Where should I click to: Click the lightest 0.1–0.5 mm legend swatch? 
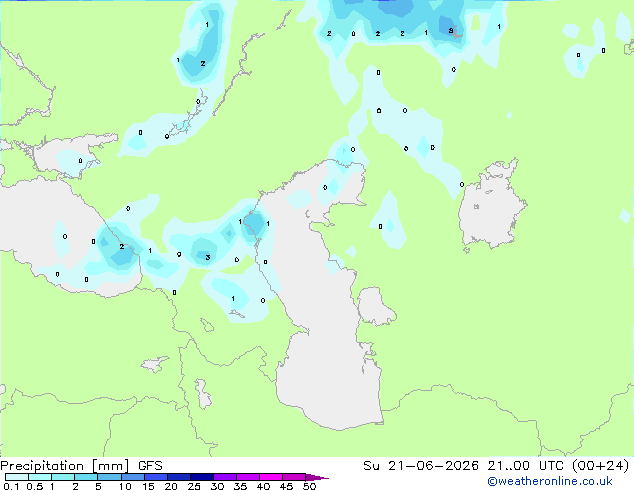[x=17, y=477]
